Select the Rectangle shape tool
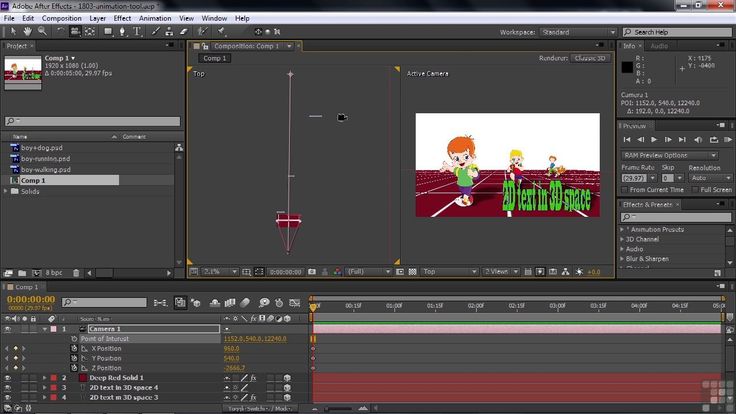736x414 pixels. coord(108,31)
